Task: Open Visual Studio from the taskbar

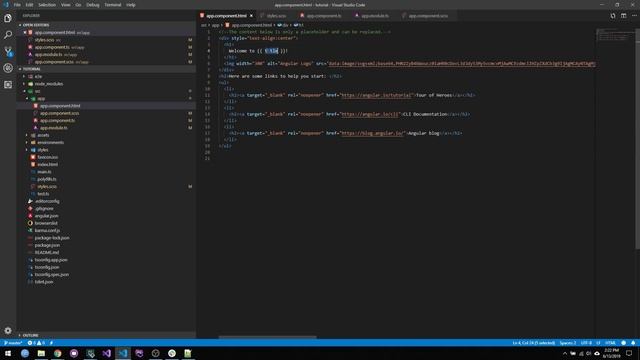Action: [107, 353]
